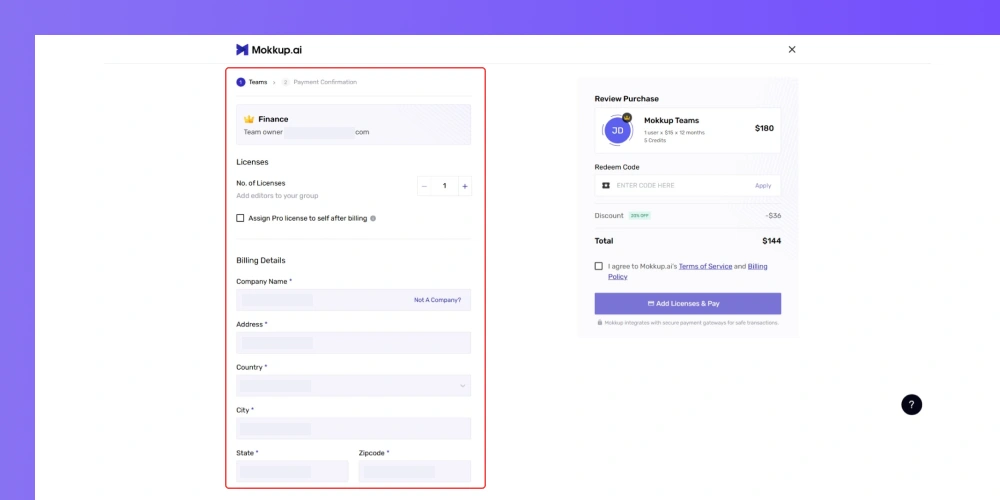Focus the Zipcode input field
This screenshot has width=1000, height=500.
point(415,471)
